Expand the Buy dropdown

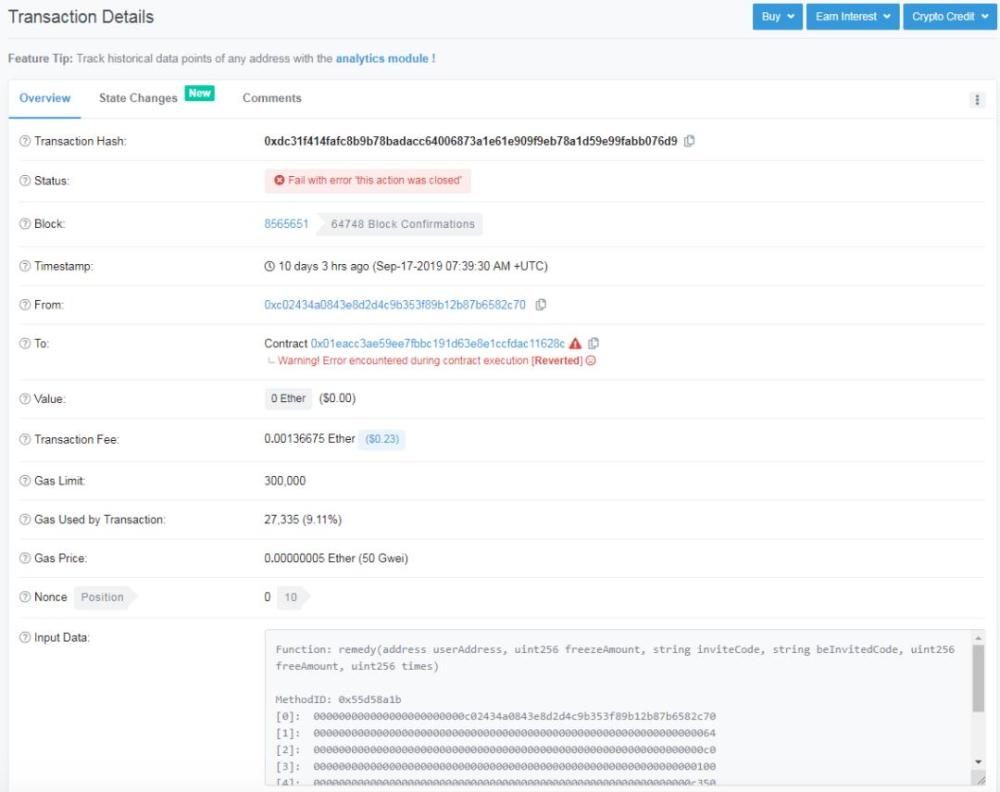point(777,17)
